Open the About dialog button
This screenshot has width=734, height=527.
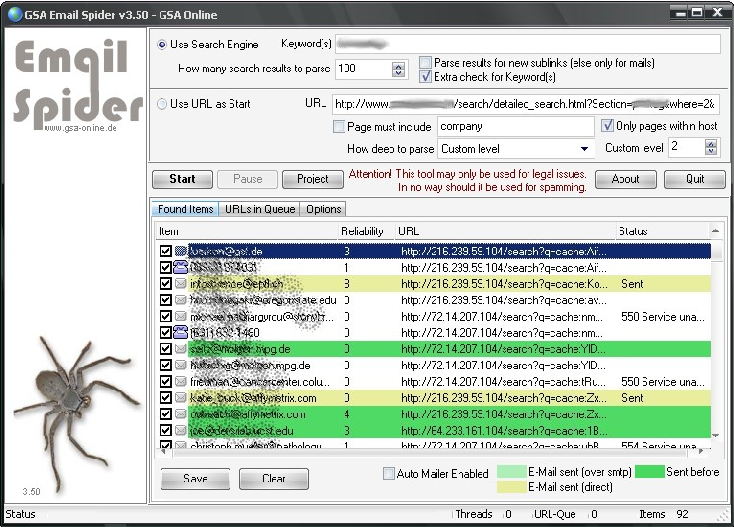[x=625, y=179]
